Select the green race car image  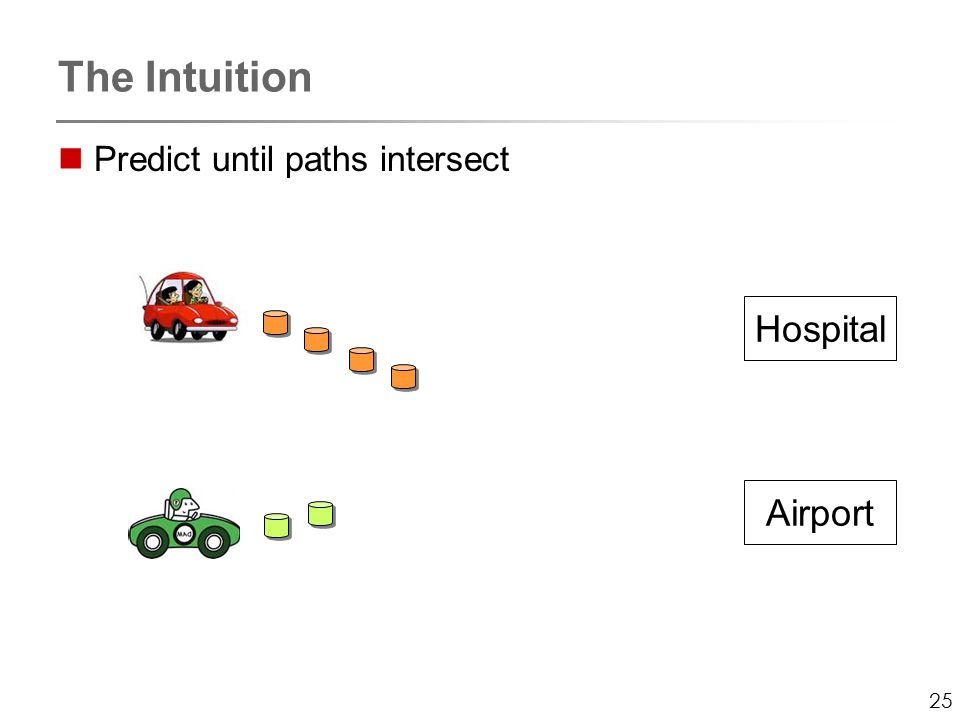click(184, 523)
